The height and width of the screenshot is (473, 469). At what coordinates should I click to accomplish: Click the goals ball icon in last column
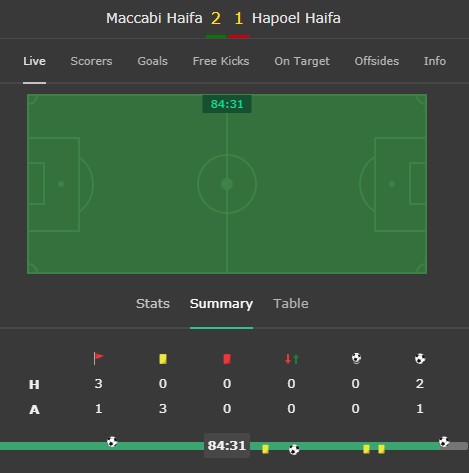coord(420,359)
